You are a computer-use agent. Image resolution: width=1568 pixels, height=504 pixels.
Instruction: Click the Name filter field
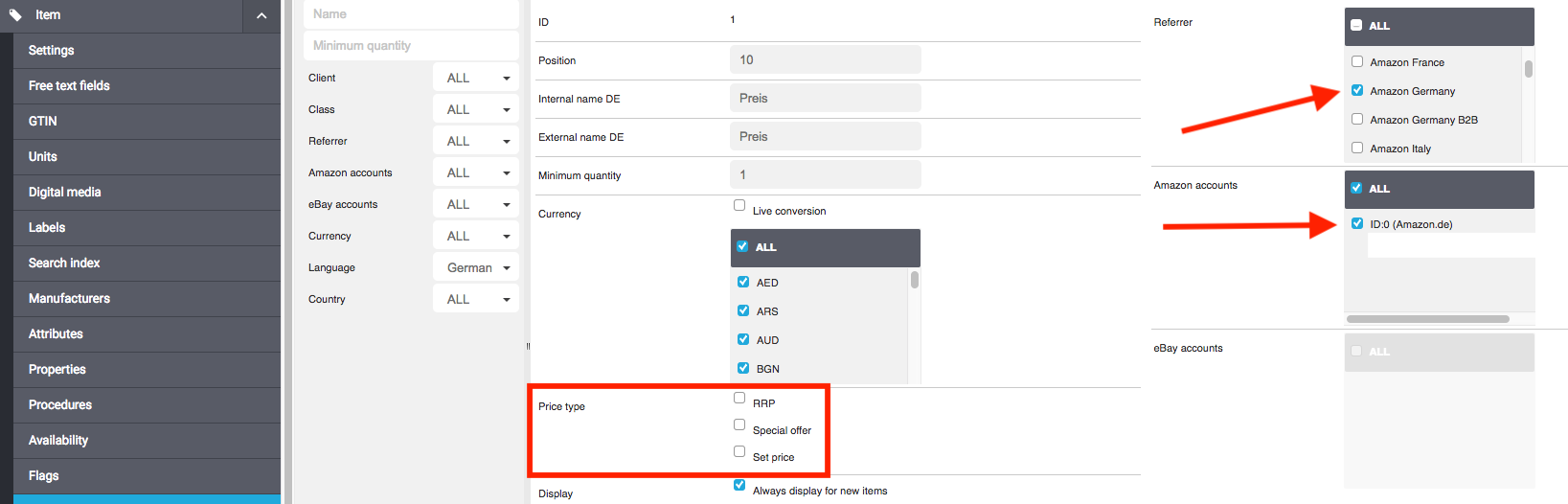coord(411,14)
